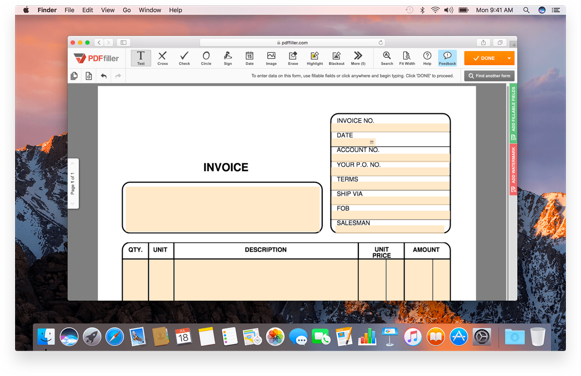This screenshot has width=581, height=376.
Task: Launch iTunes from the Dock
Action: coord(413,337)
